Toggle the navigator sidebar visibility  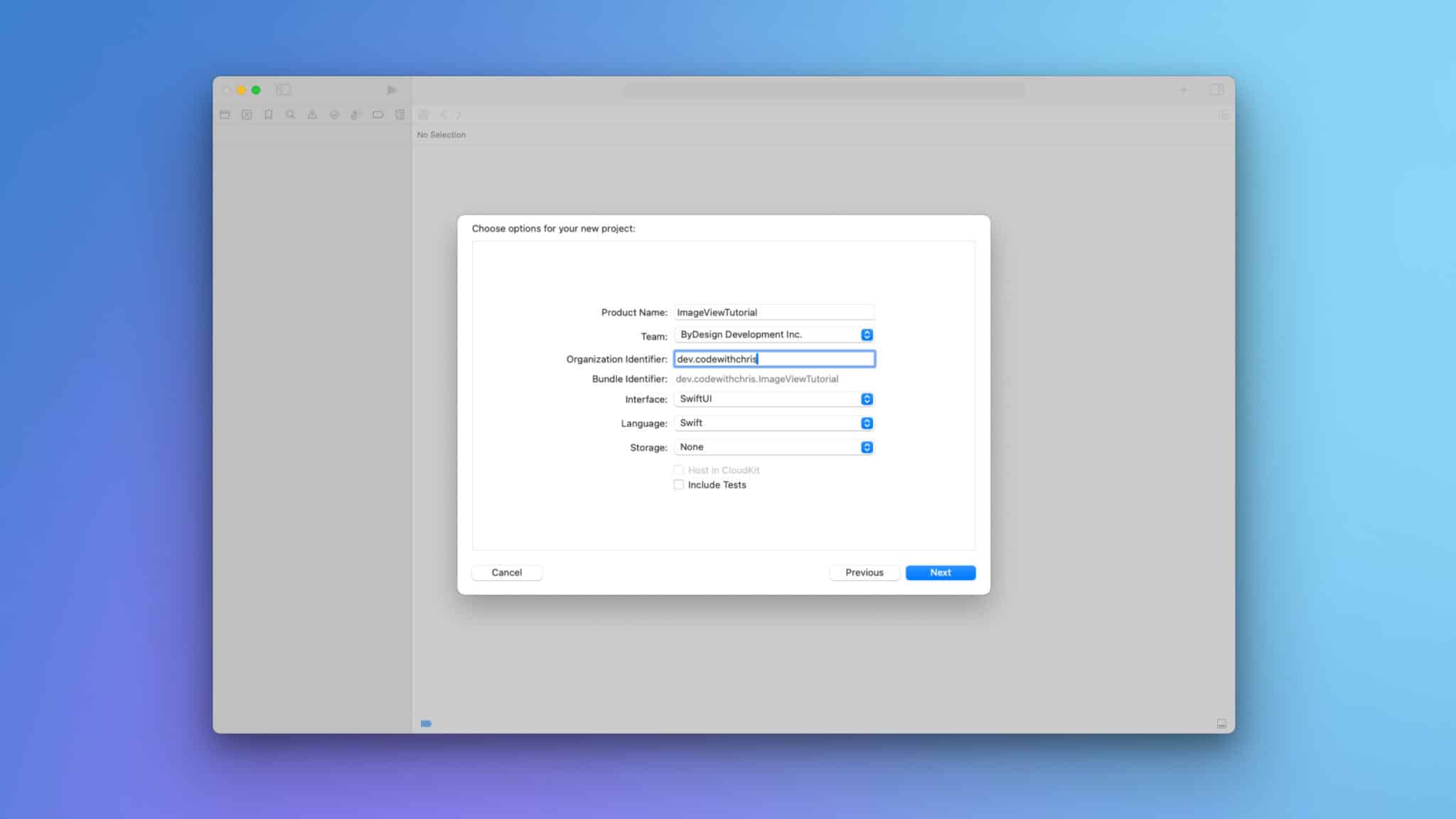pyautogui.click(x=283, y=90)
